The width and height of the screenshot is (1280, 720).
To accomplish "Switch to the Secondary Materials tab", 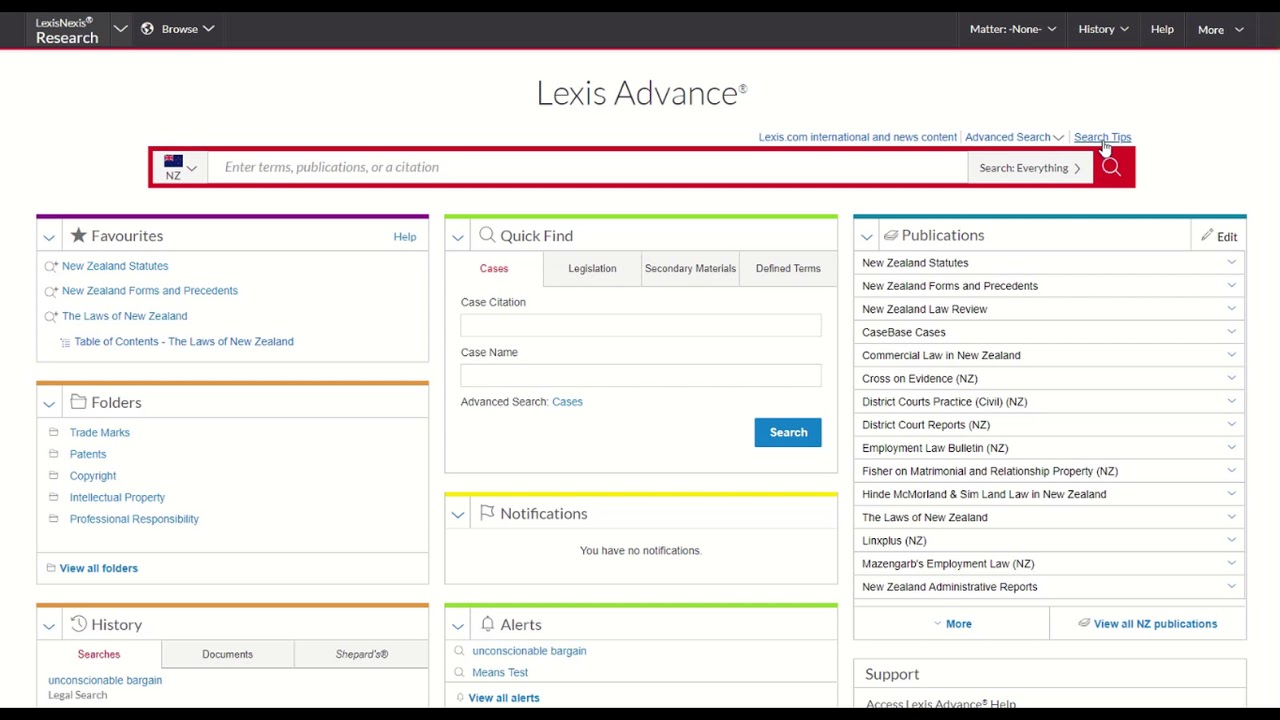I will click(690, 268).
